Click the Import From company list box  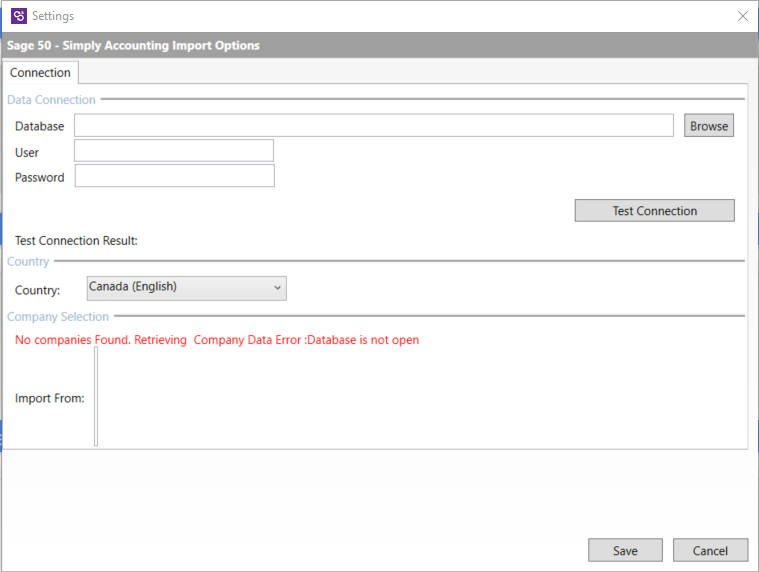(x=96, y=396)
